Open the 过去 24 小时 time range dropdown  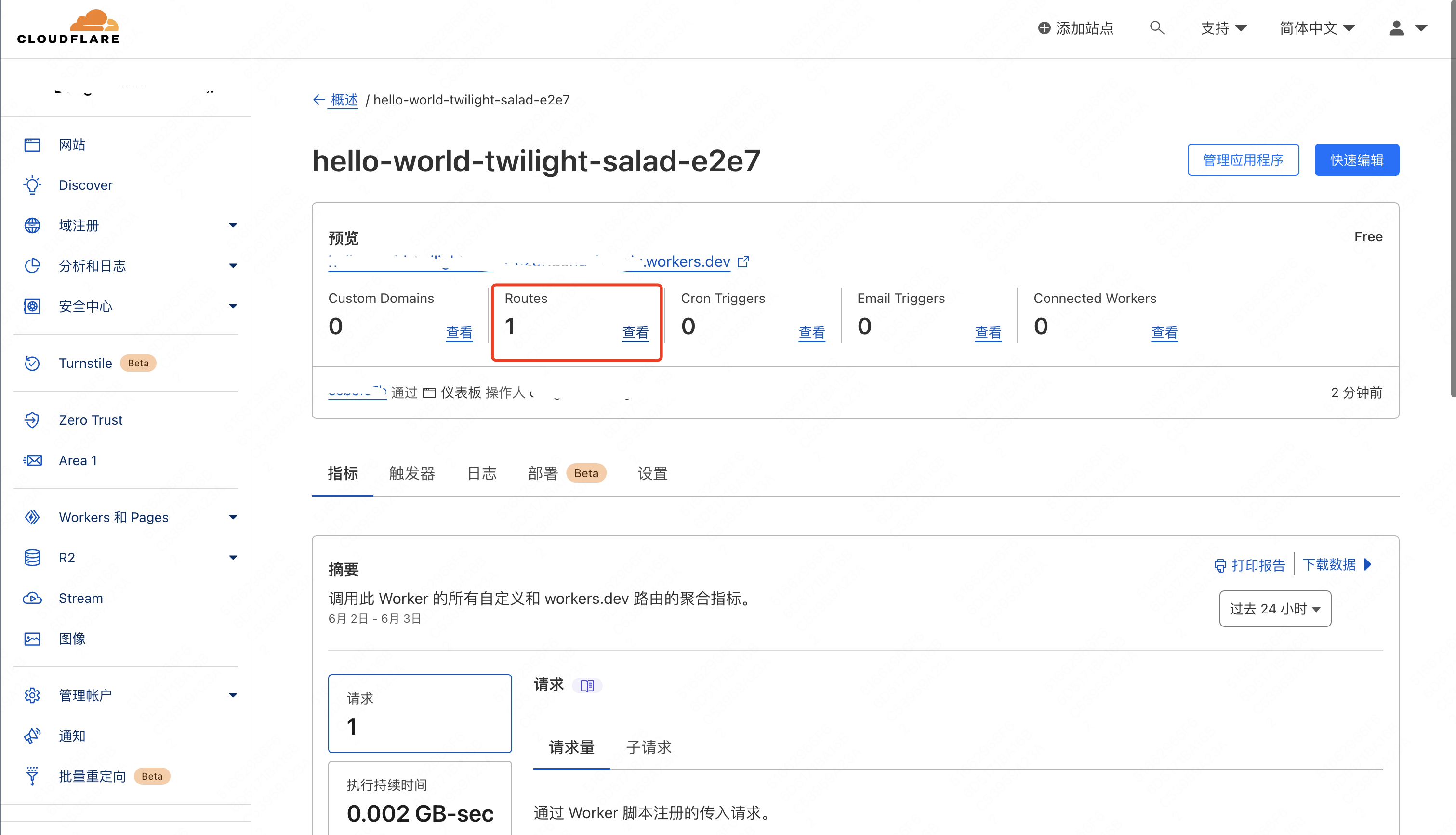coord(1275,609)
